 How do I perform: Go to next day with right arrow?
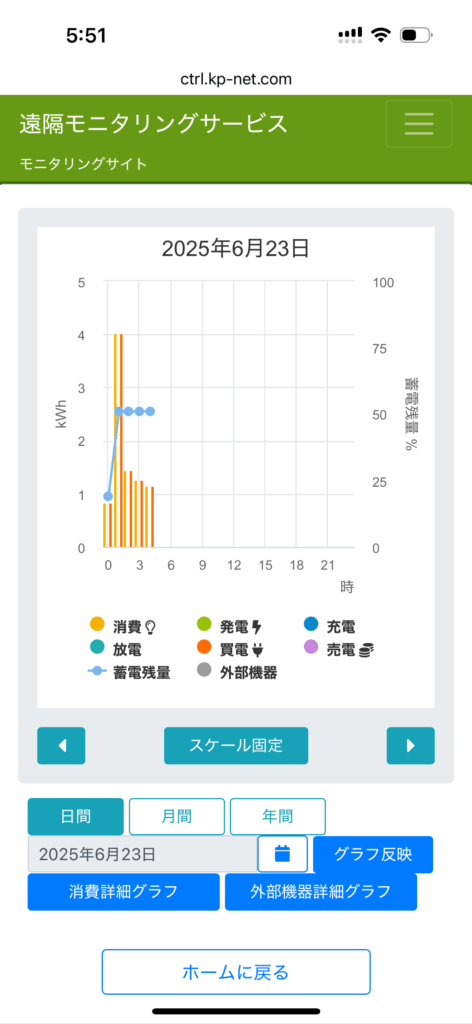[x=411, y=745]
